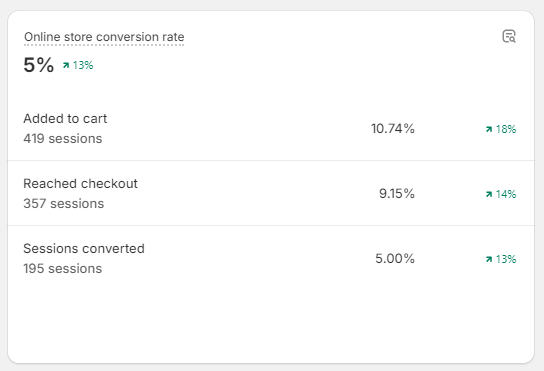Viewport: 544px width, 371px height.
Task: Click the arrow icon beside 14%
Action: click(x=489, y=194)
